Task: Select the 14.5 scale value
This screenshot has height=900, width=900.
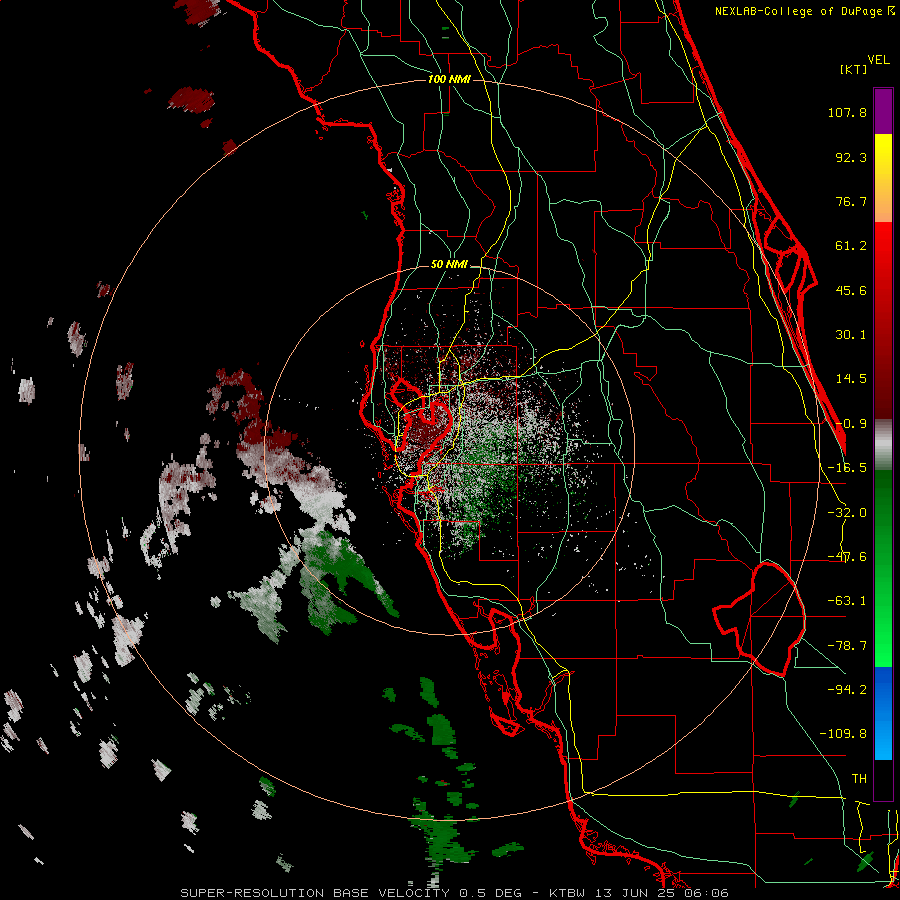Action: (x=851, y=379)
